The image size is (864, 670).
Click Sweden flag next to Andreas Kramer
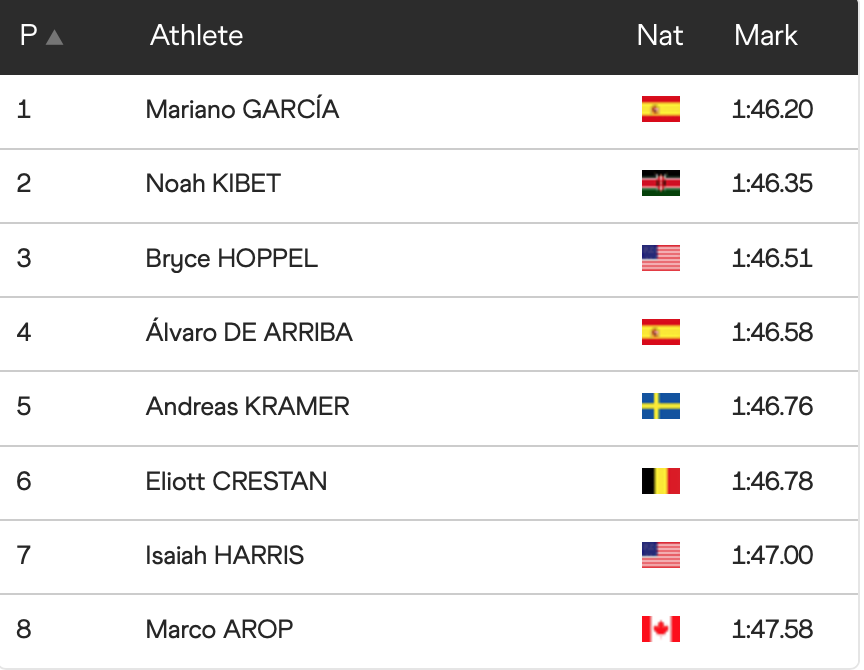point(660,406)
